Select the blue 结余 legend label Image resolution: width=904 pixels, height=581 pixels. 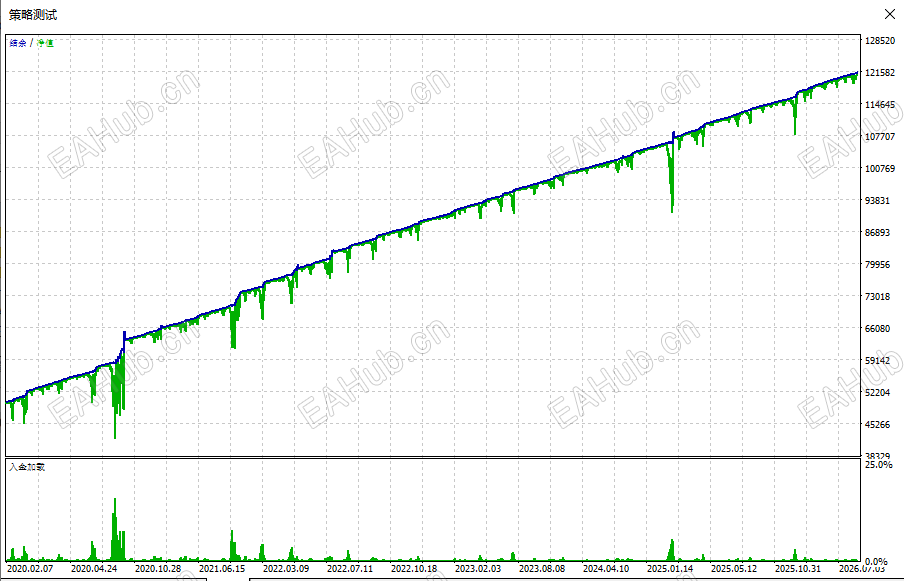coord(18,43)
